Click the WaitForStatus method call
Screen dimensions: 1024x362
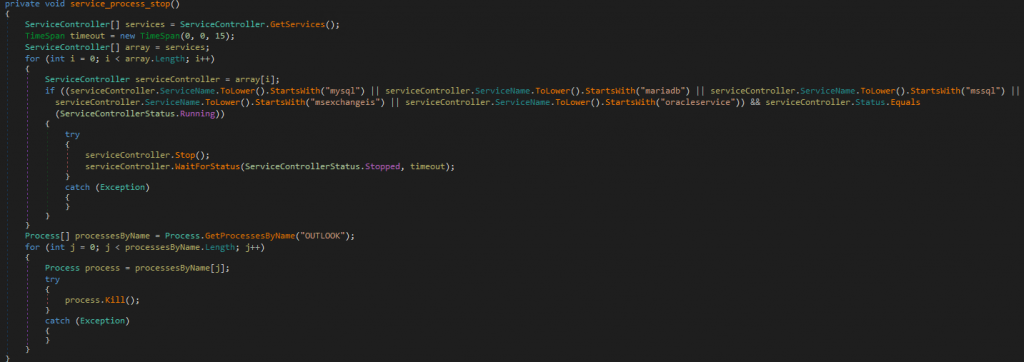coord(206,167)
